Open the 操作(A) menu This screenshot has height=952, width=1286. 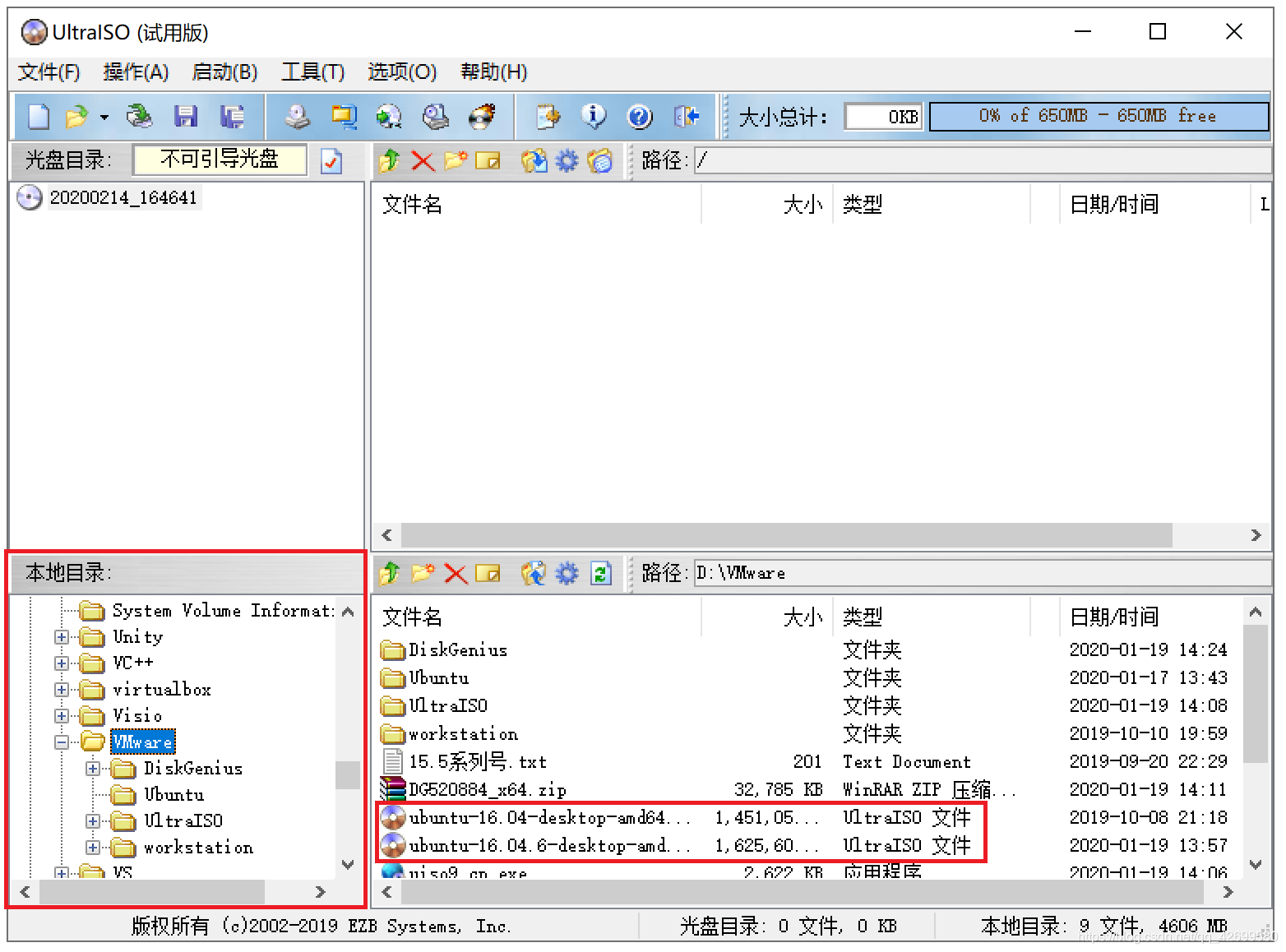(x=136, y=72)
